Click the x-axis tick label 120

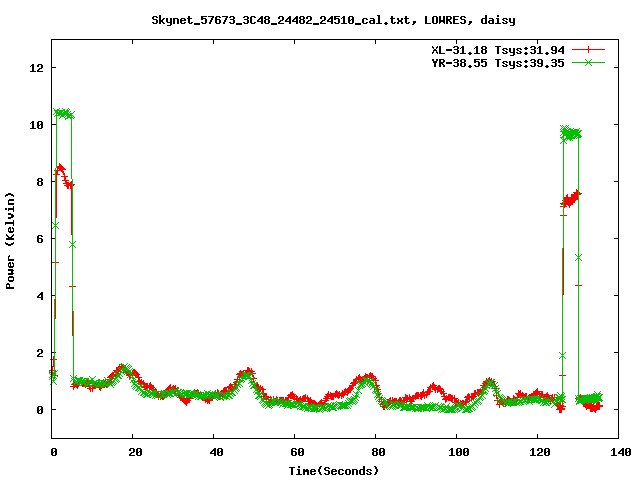[x=540, y=452]
